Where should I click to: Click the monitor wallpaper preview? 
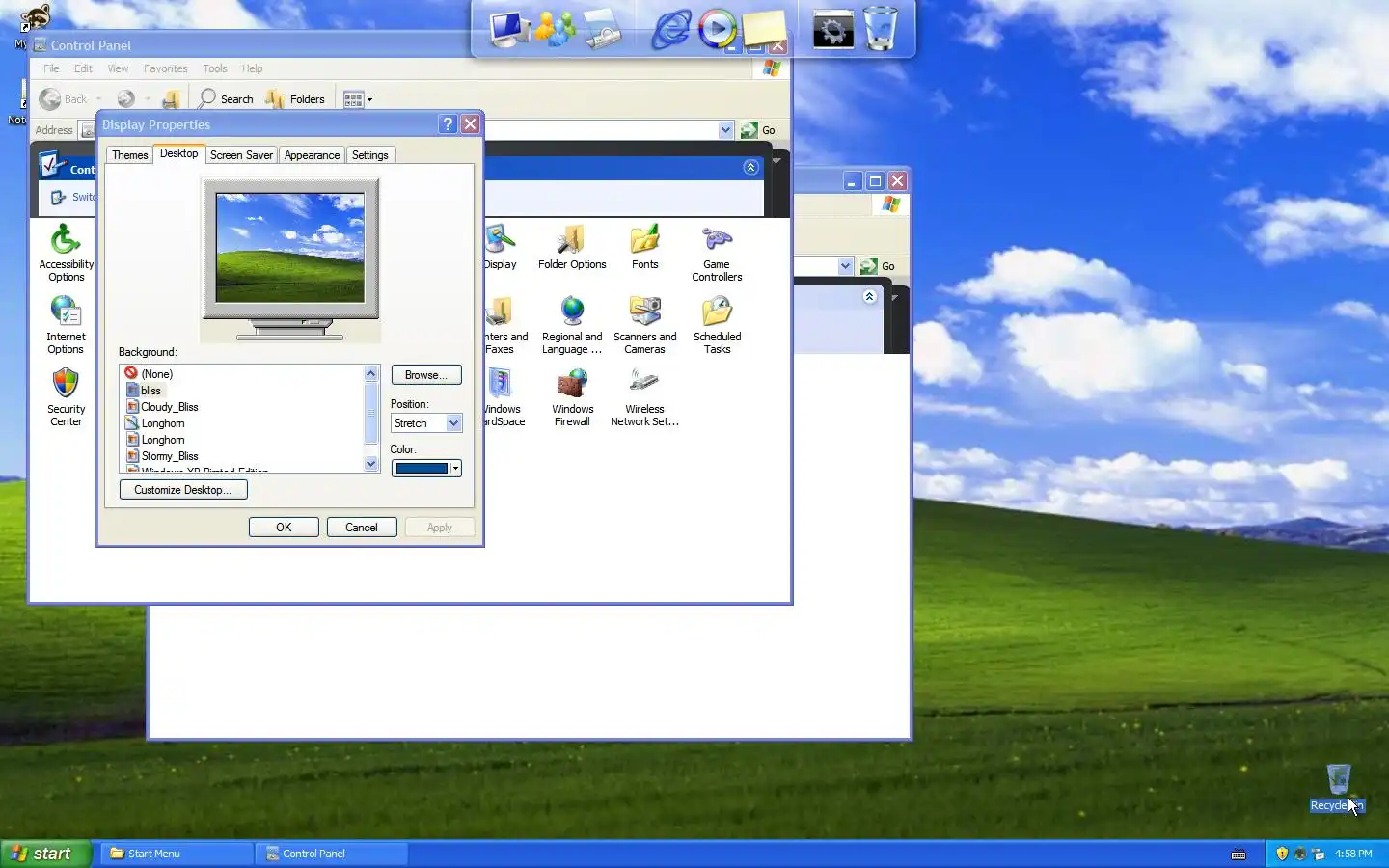(x=290, y=248)
